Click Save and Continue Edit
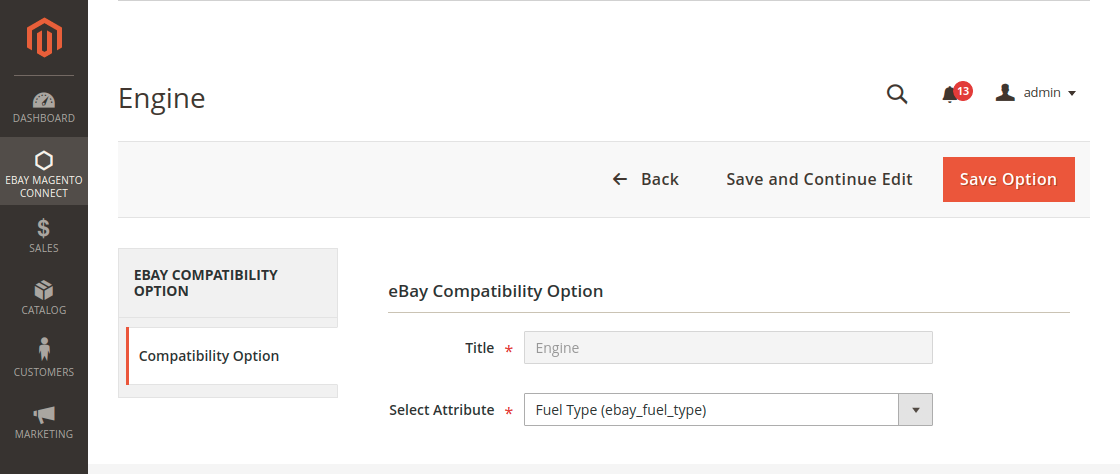The width and height of the screenshot is (1120, 474). tap(819, 180)
